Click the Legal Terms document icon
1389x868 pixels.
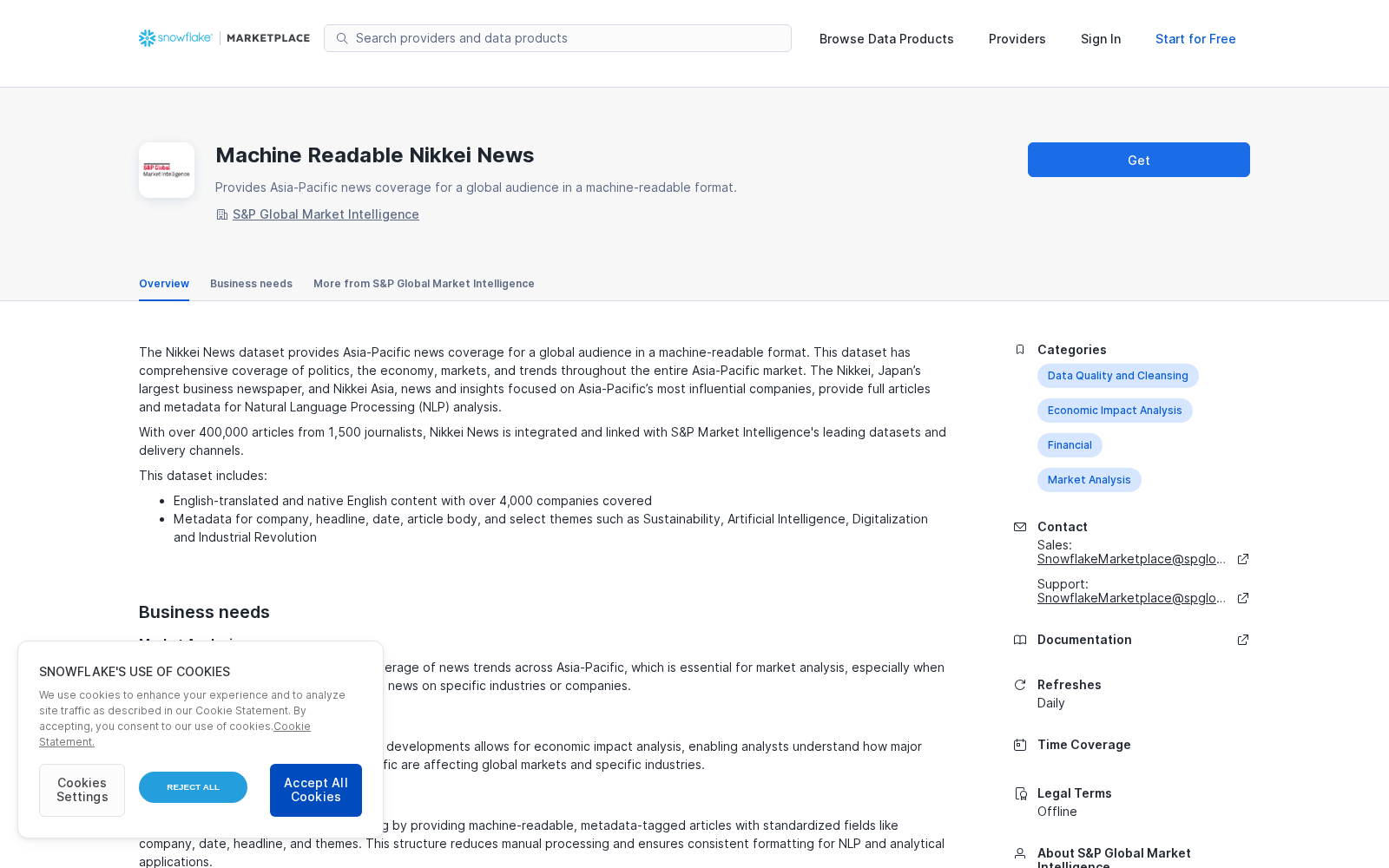[x=1020, y=793]
